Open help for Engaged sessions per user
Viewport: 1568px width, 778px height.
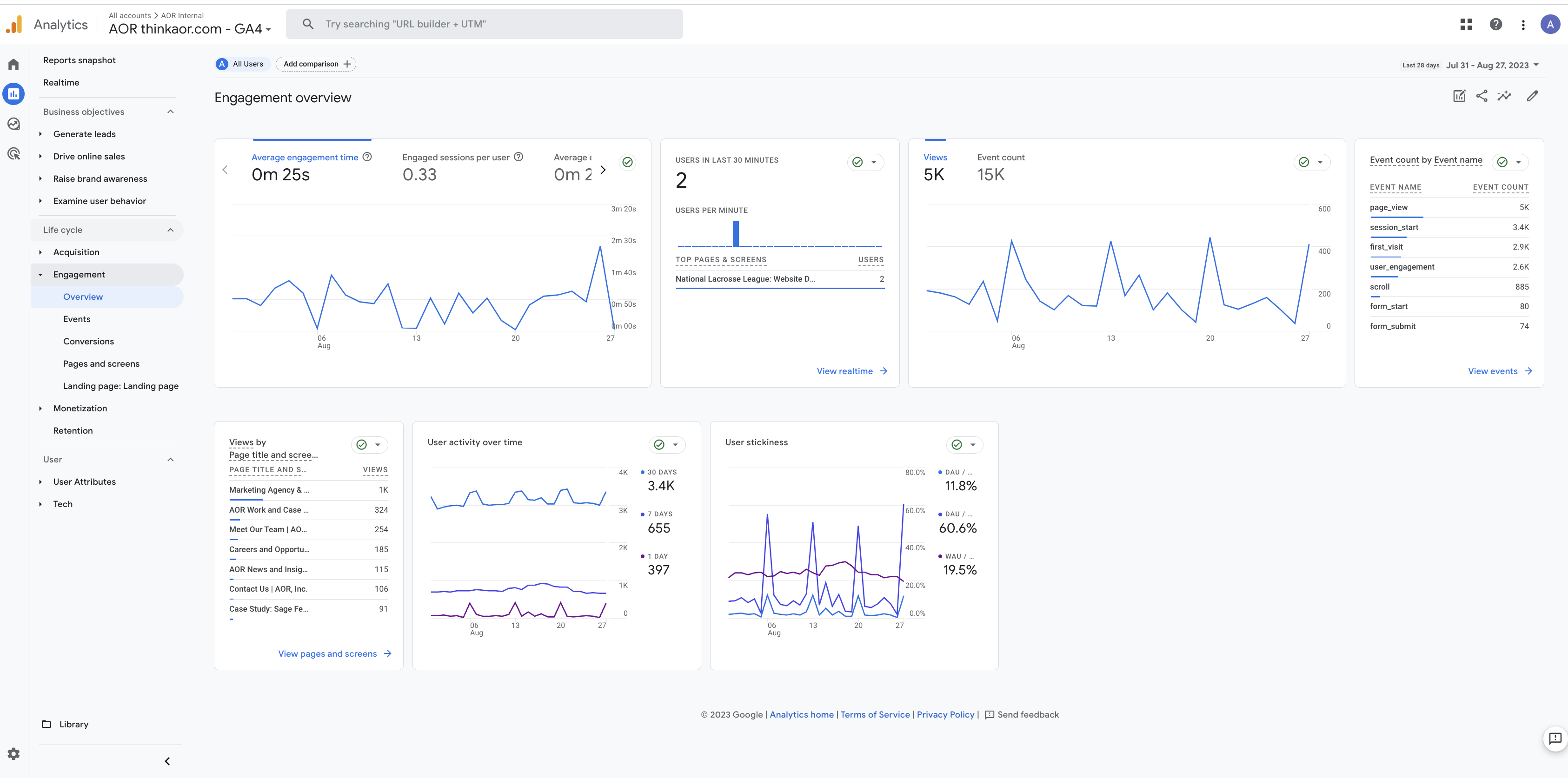[x=518, y=156]
